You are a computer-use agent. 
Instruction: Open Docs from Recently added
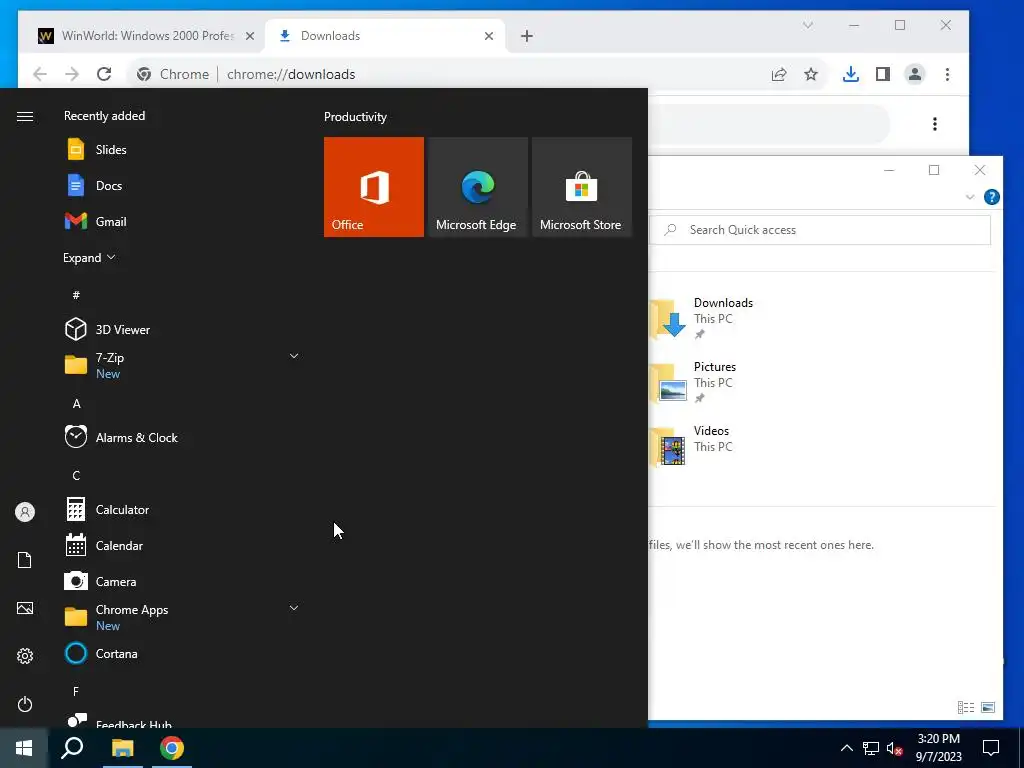(x=182, y=185)
